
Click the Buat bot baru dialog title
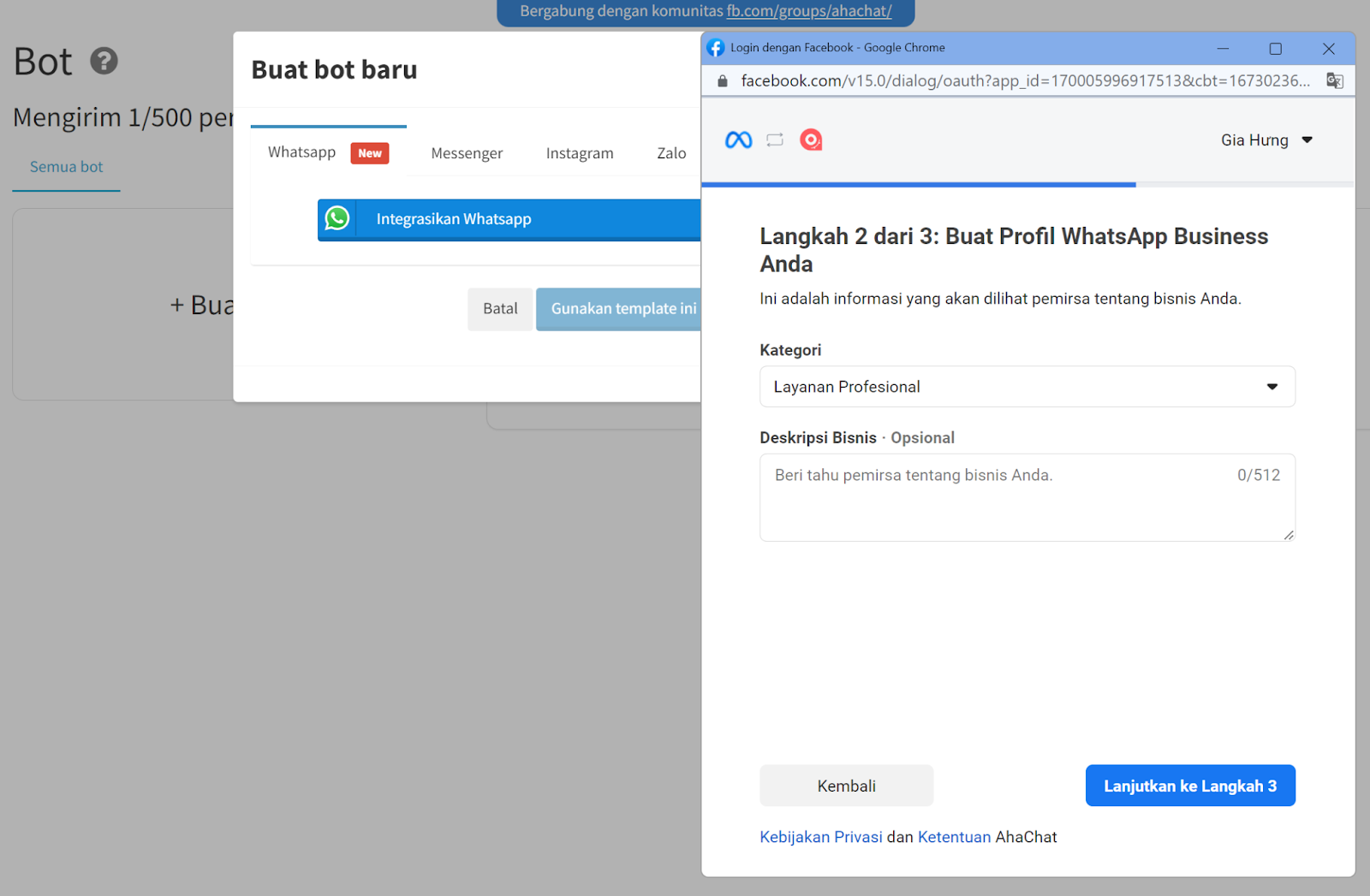click(x=334, y=69)
